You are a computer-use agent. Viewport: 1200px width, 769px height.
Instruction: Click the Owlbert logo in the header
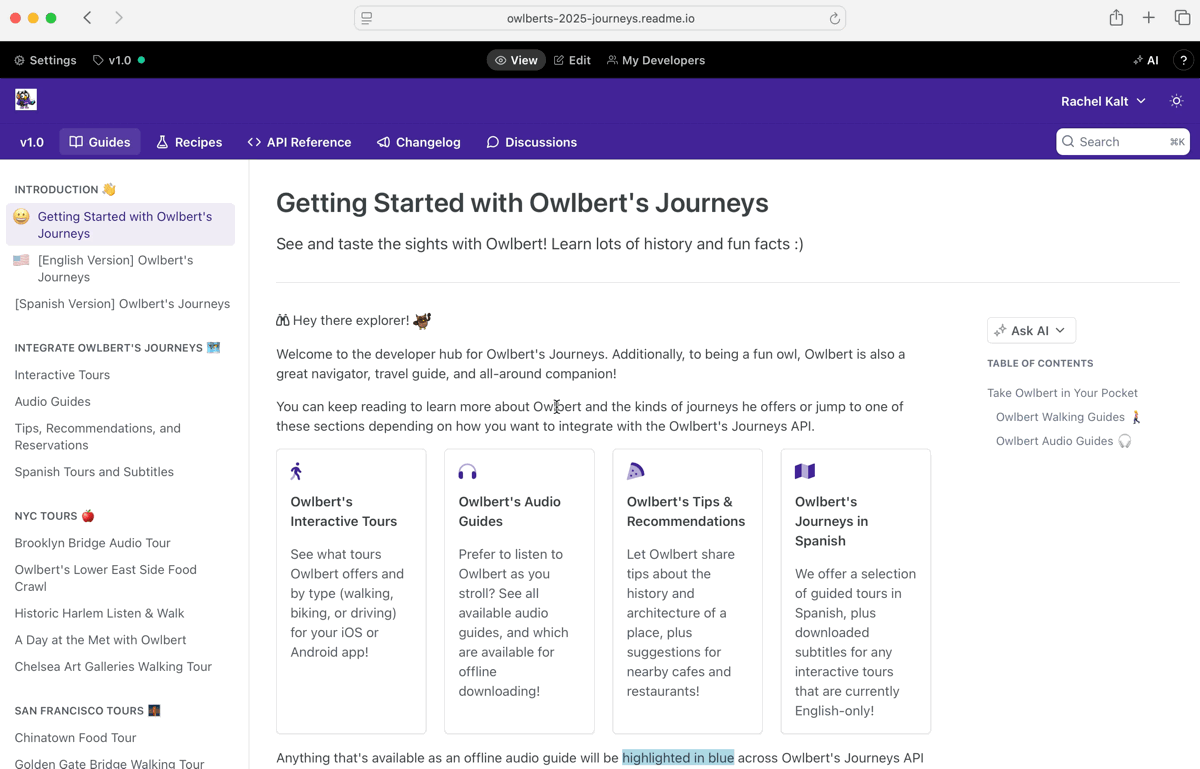coord(26,99)
